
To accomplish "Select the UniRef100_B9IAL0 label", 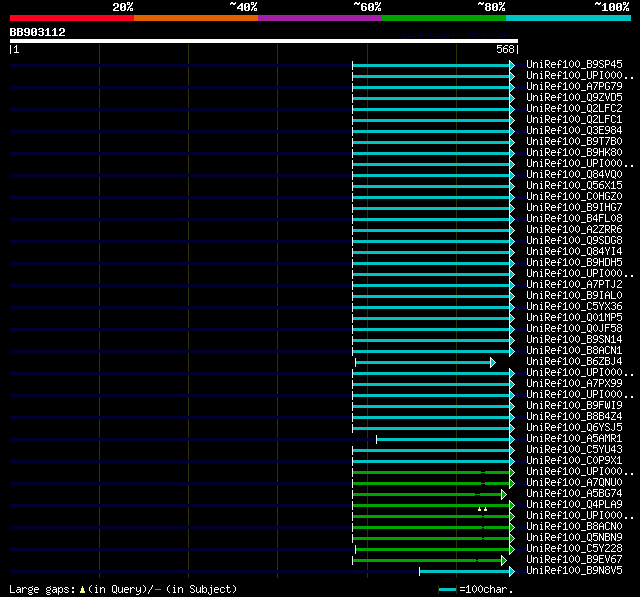I will click(x=574, y=296).
